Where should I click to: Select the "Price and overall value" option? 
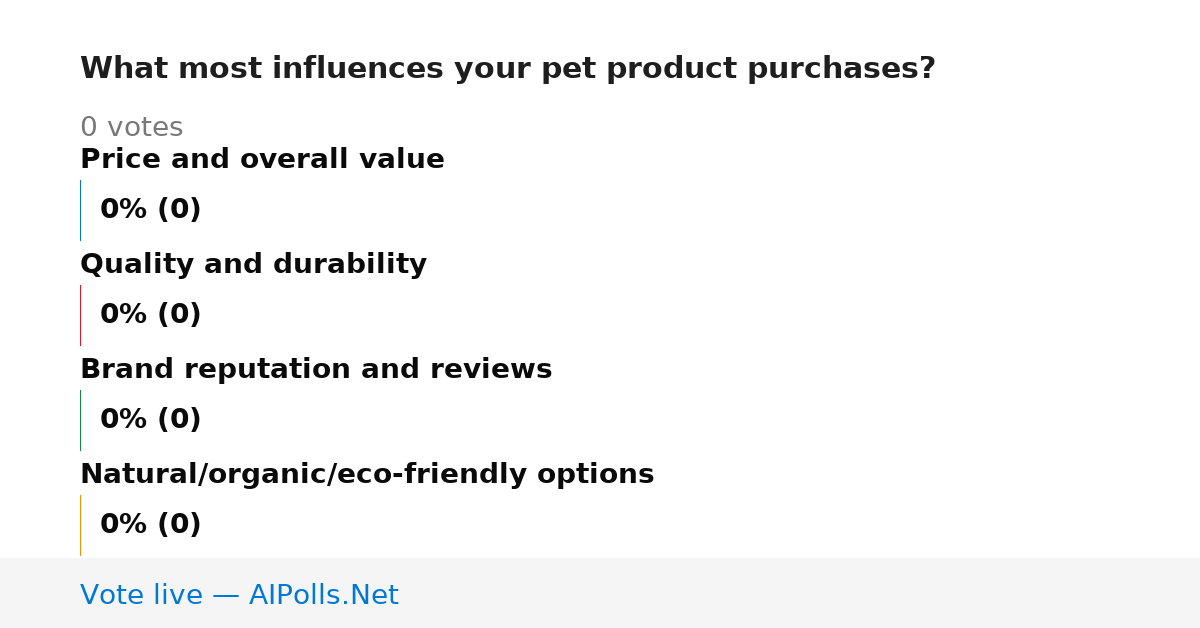(x=262, y=160)
